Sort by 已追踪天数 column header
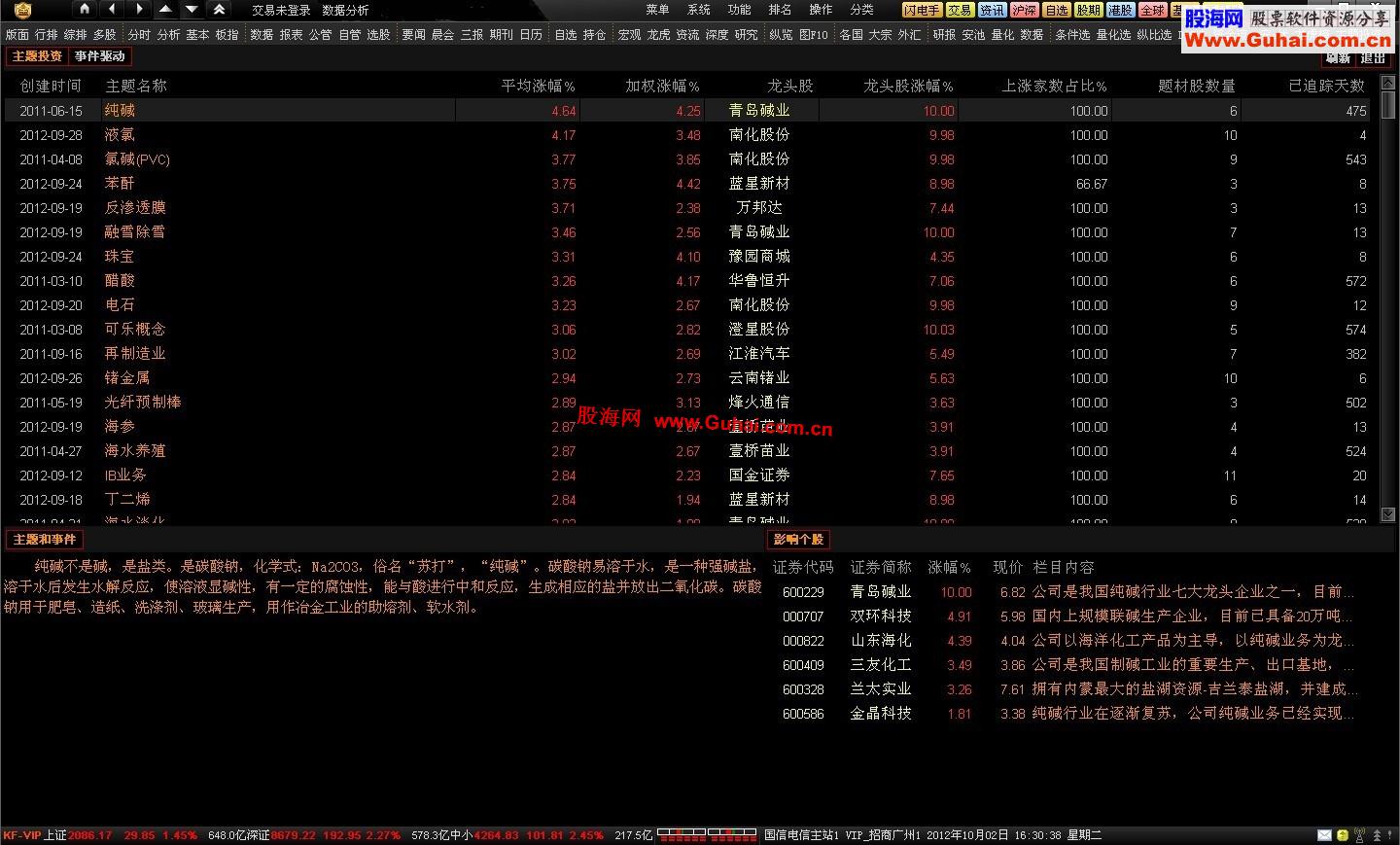1400x845 pixels. 1326,86
